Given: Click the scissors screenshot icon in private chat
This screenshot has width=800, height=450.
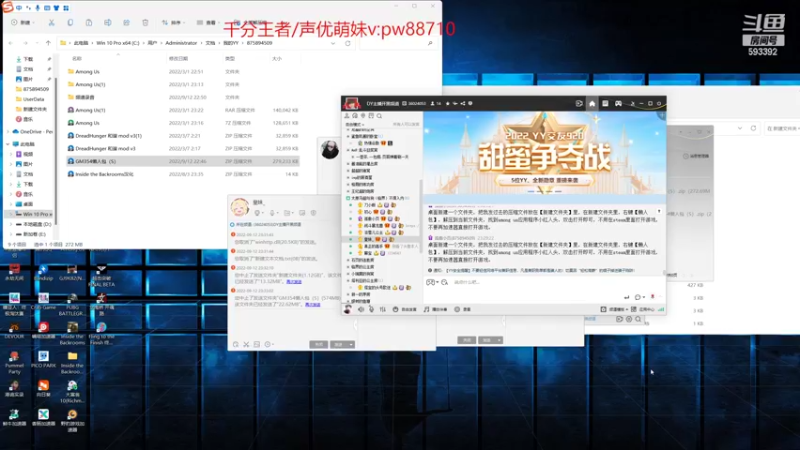Looking at the screenshot, I should coord(246,344).
